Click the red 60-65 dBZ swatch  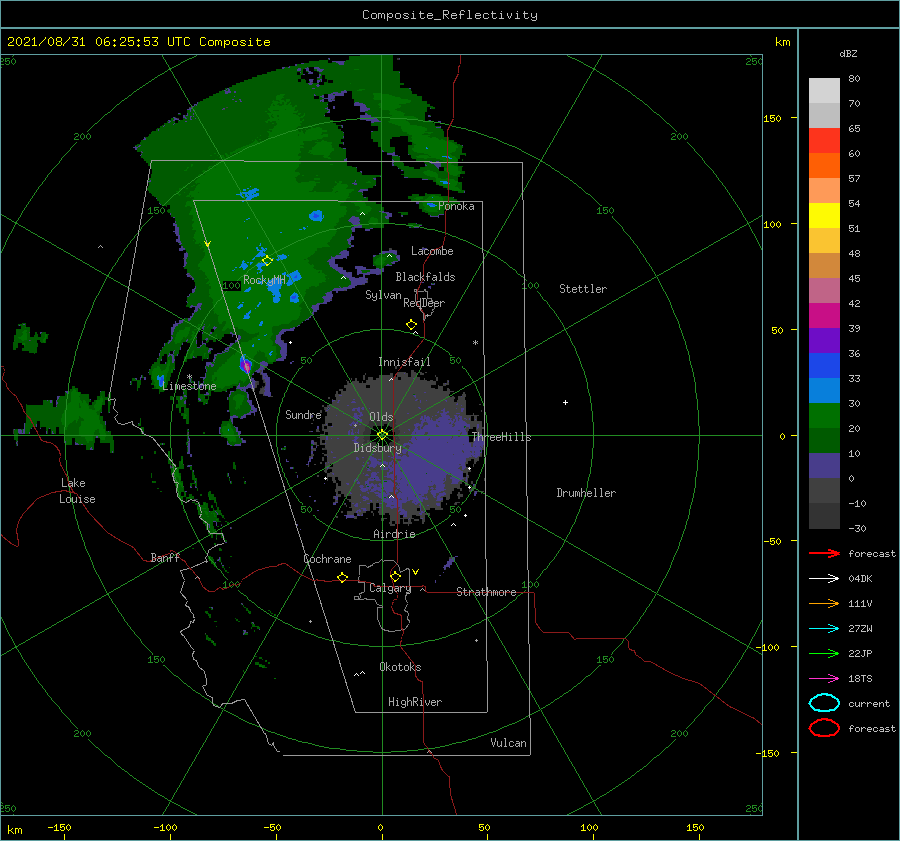(x=824, y=141)
